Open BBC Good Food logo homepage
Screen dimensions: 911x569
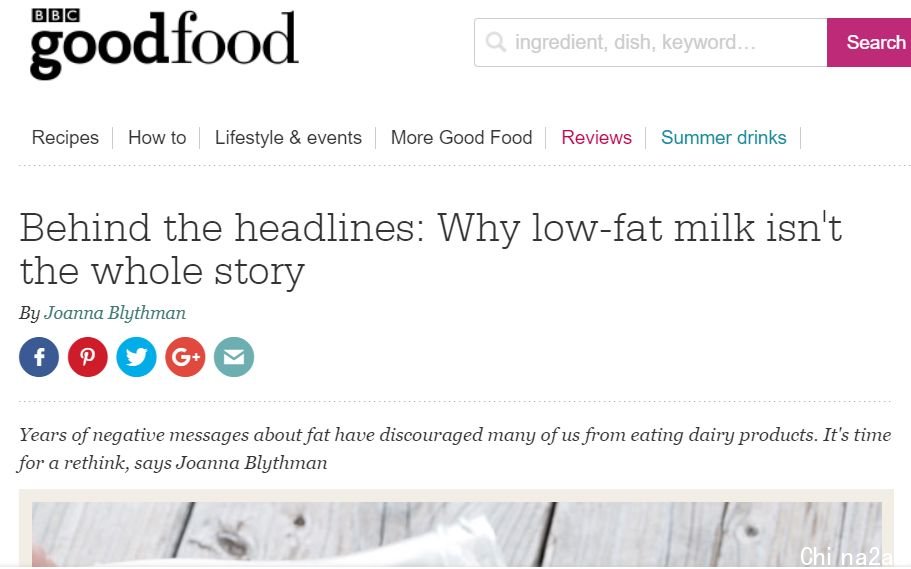coord(164,44)
